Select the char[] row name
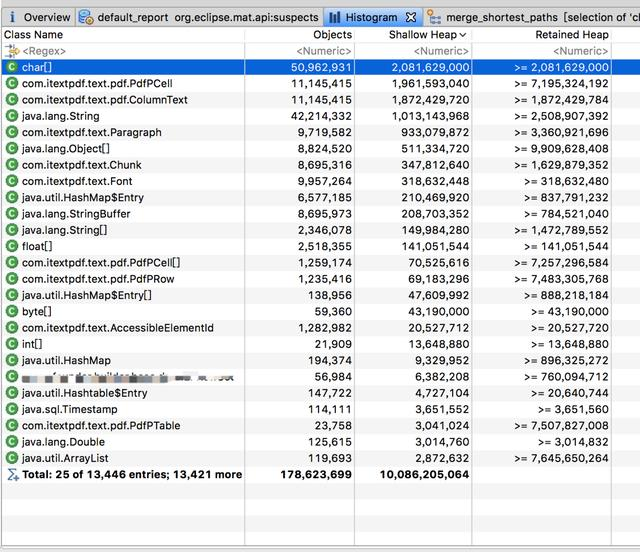Image resolution: width=640 pixels, height=552 pixels. pyautogui.click(x=37, y=67)
